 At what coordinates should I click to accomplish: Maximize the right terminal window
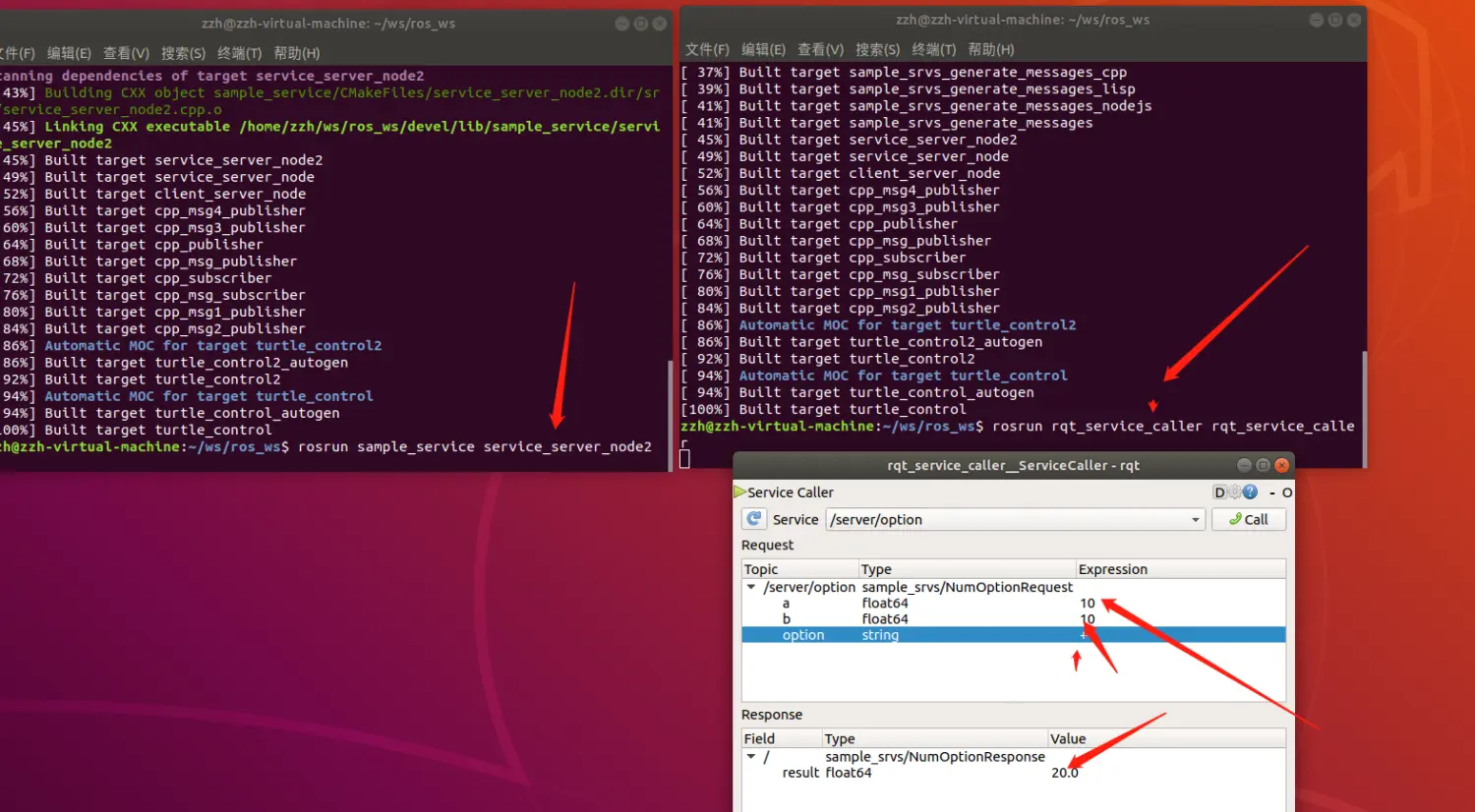click(x=1334, y=20)
